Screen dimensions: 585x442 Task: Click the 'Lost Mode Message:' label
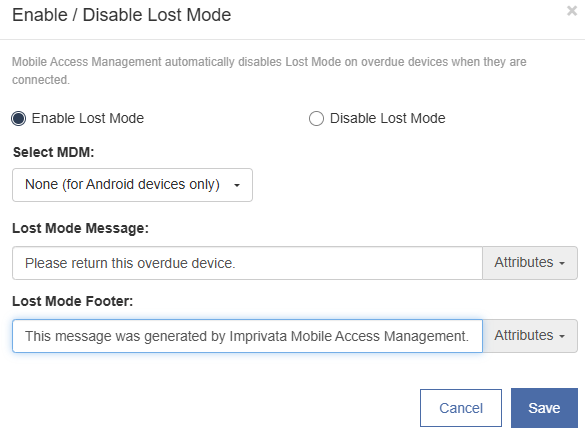point(81,228)
